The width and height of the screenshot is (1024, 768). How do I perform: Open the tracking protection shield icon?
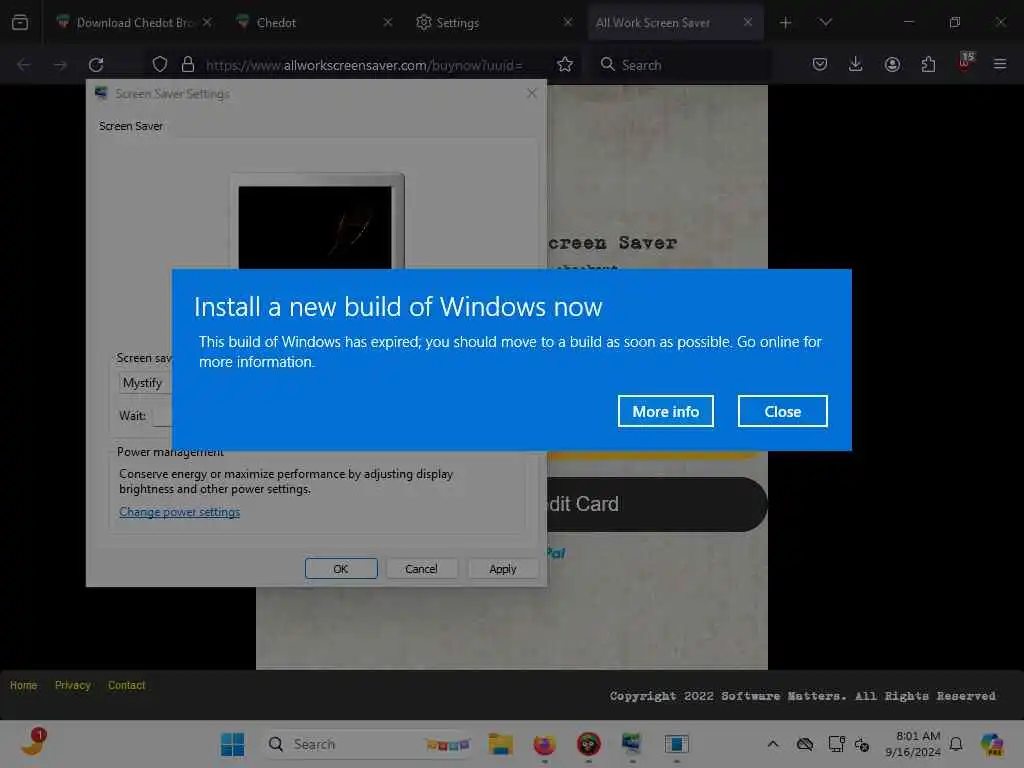160,64
